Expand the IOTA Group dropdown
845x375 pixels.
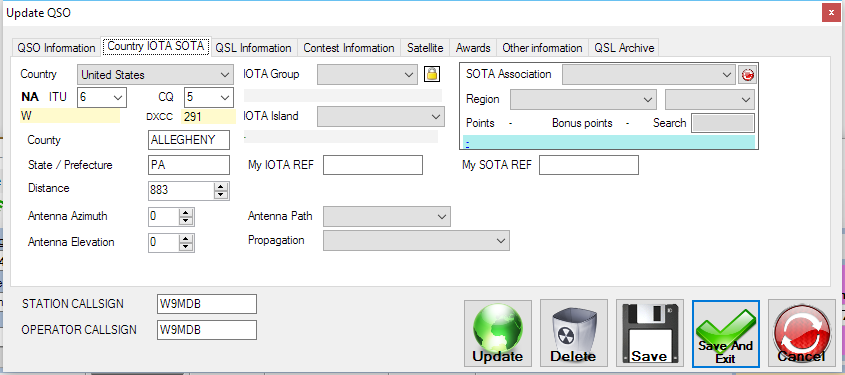pos(367,75)
